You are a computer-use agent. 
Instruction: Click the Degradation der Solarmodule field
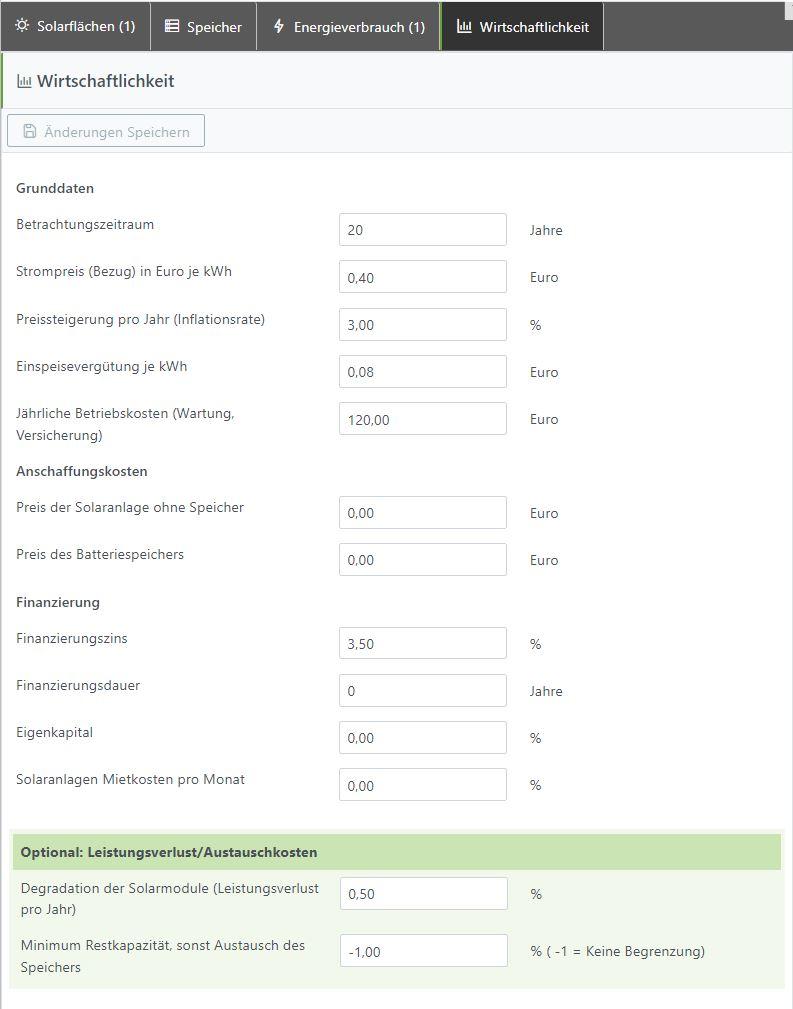pos(422,893)
